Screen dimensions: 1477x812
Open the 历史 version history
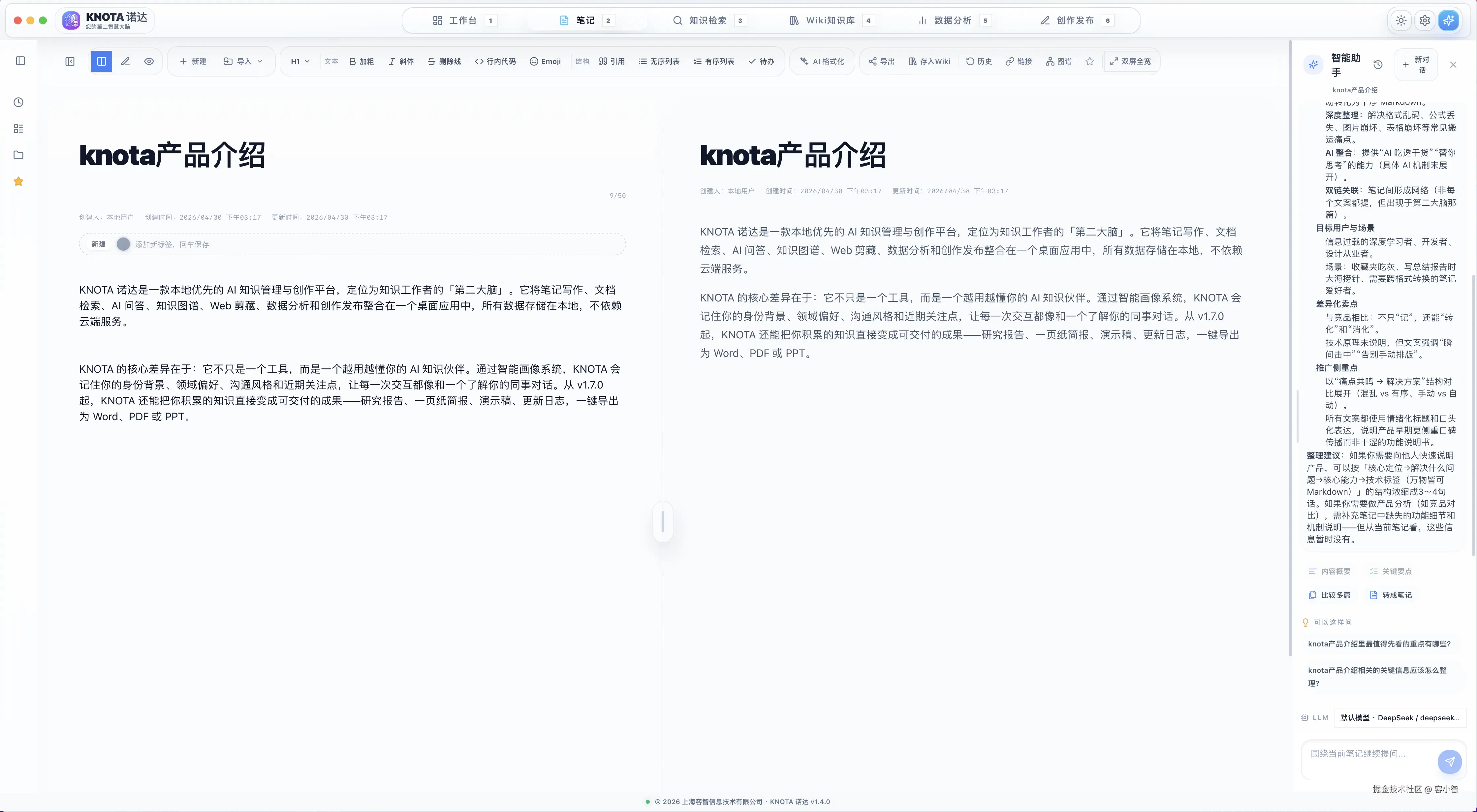[979, 61]
